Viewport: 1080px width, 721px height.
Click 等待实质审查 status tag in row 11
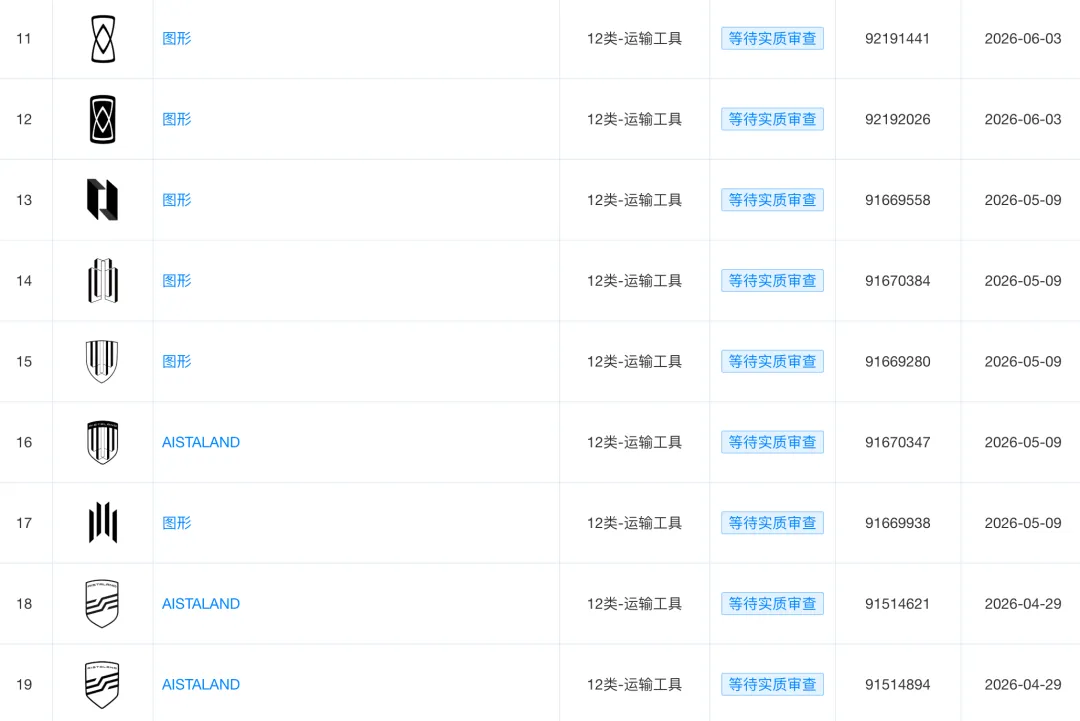point(772,39)
